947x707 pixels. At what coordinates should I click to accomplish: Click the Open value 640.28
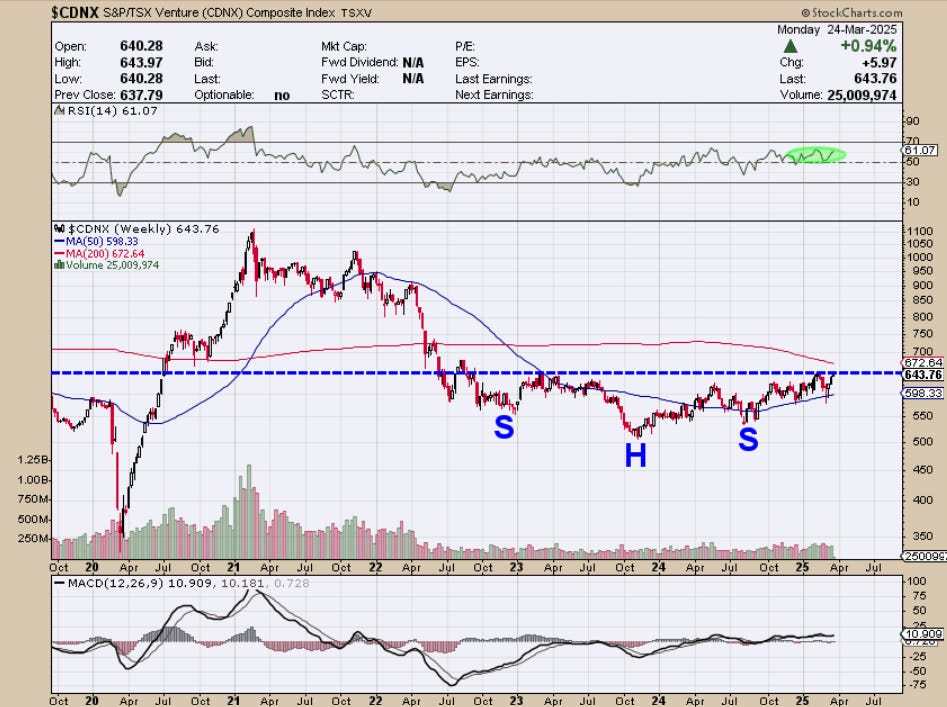[x=141, y=46]
